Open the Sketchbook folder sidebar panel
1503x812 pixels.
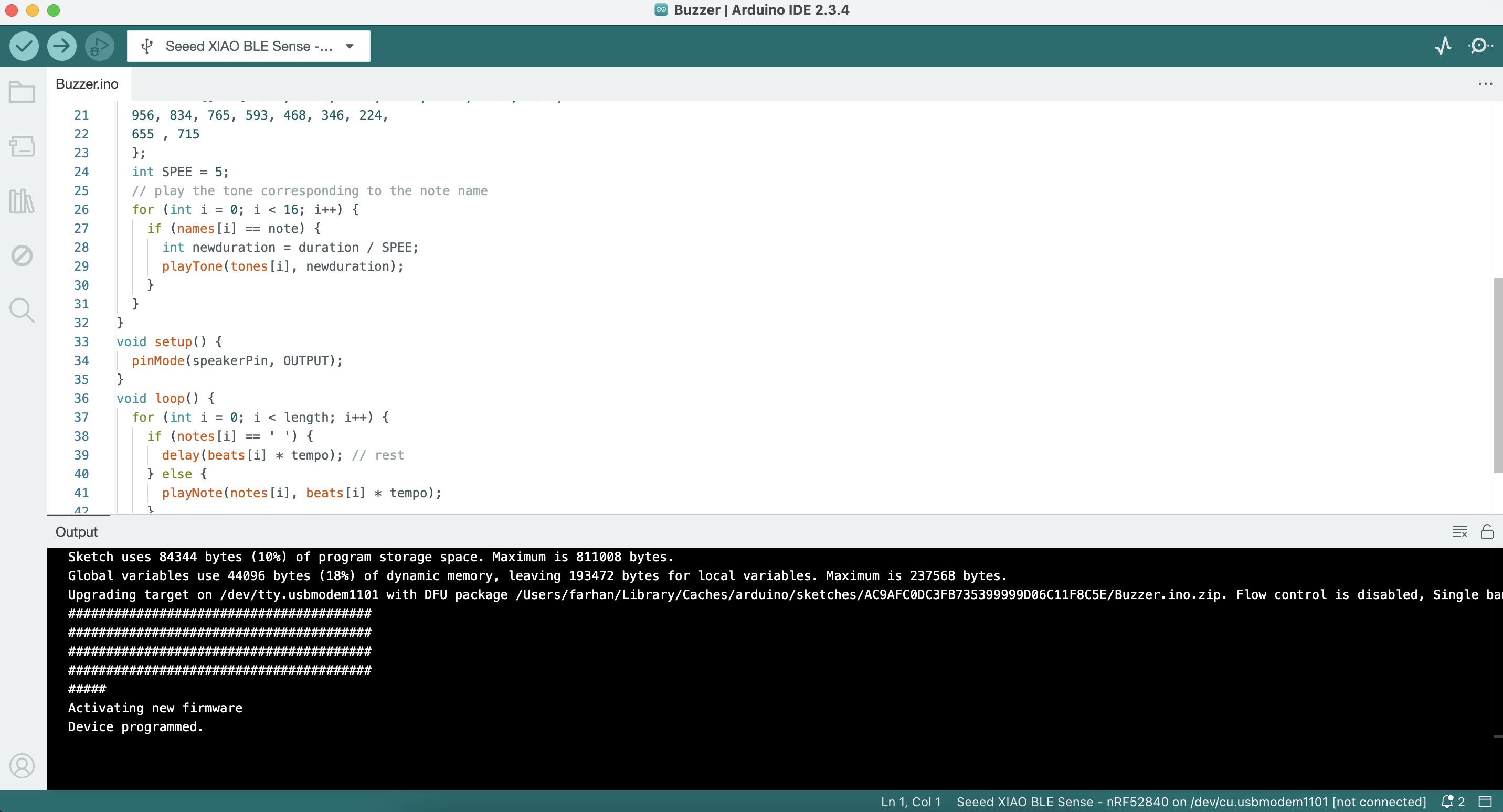(x=22, y=92)
